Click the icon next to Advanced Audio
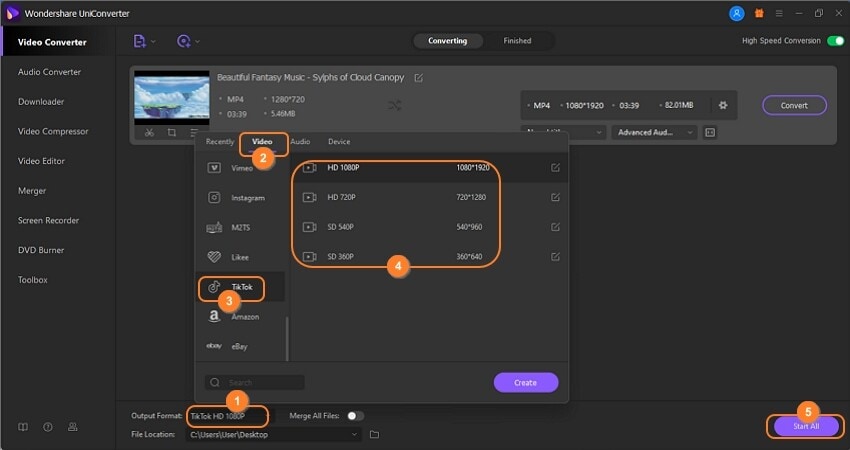 pyautogui.click(x=710, y=132)
